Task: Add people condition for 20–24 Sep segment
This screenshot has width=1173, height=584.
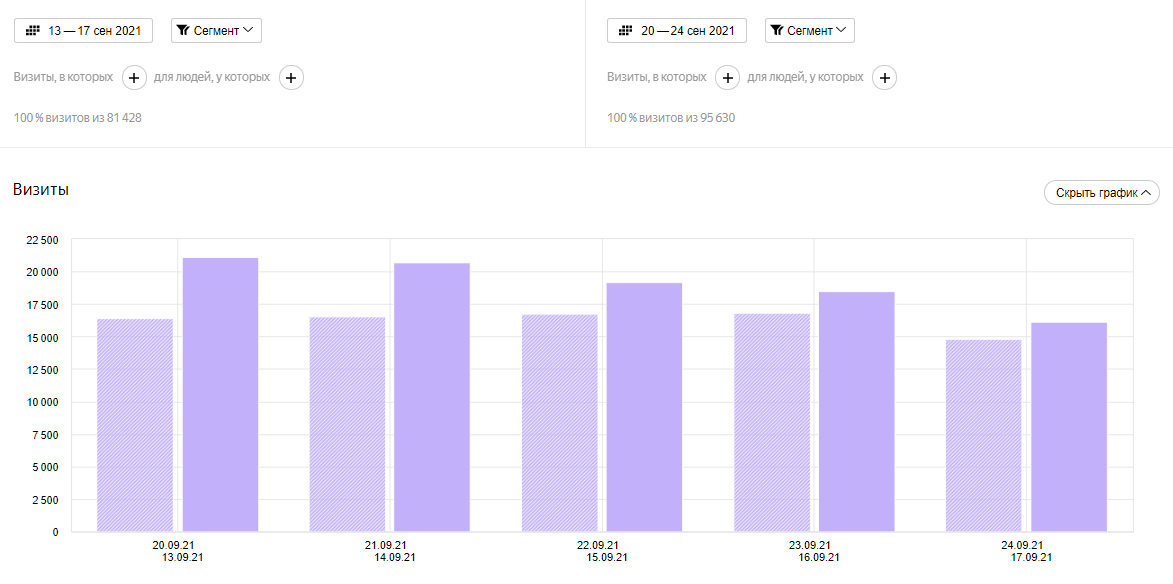Action: tap(884, 77)
